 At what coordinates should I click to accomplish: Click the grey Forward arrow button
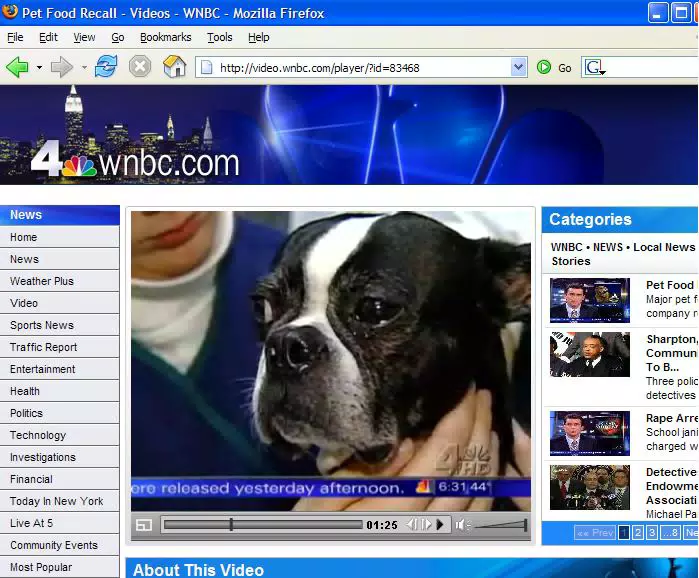(x=62, y=68)
